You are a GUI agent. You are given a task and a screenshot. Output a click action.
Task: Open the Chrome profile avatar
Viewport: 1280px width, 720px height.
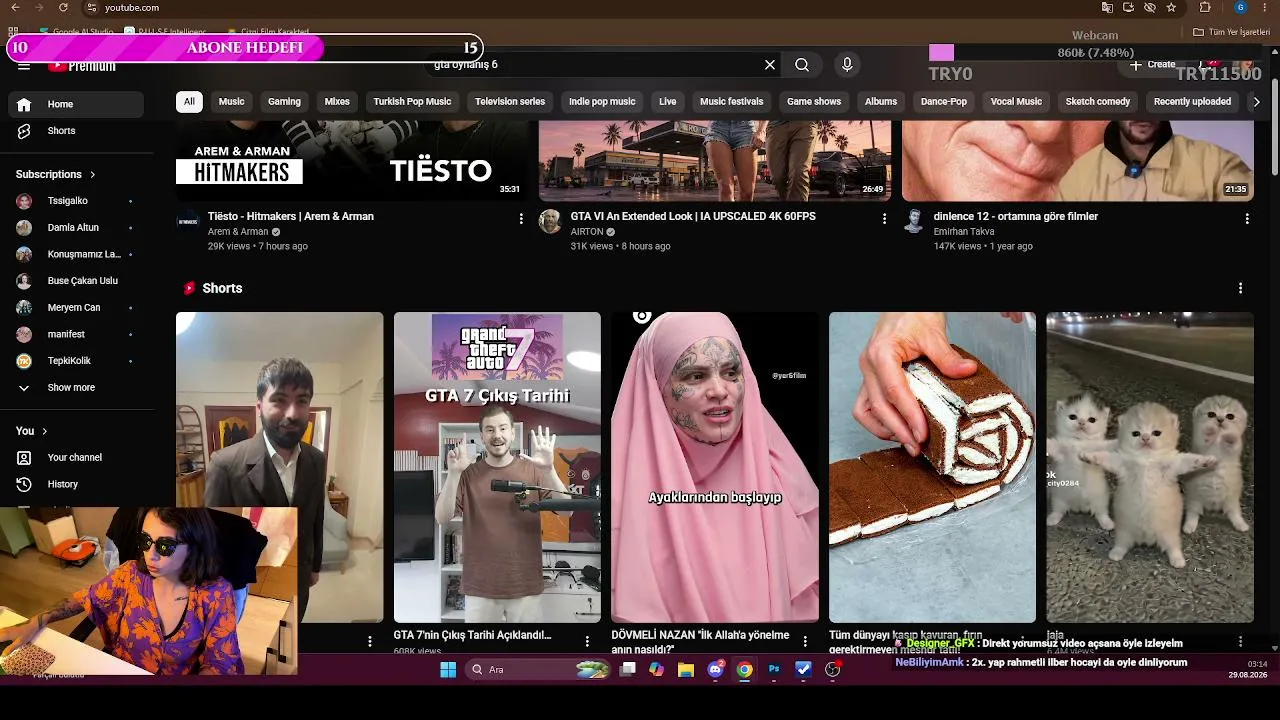(x=1241, y=7)
